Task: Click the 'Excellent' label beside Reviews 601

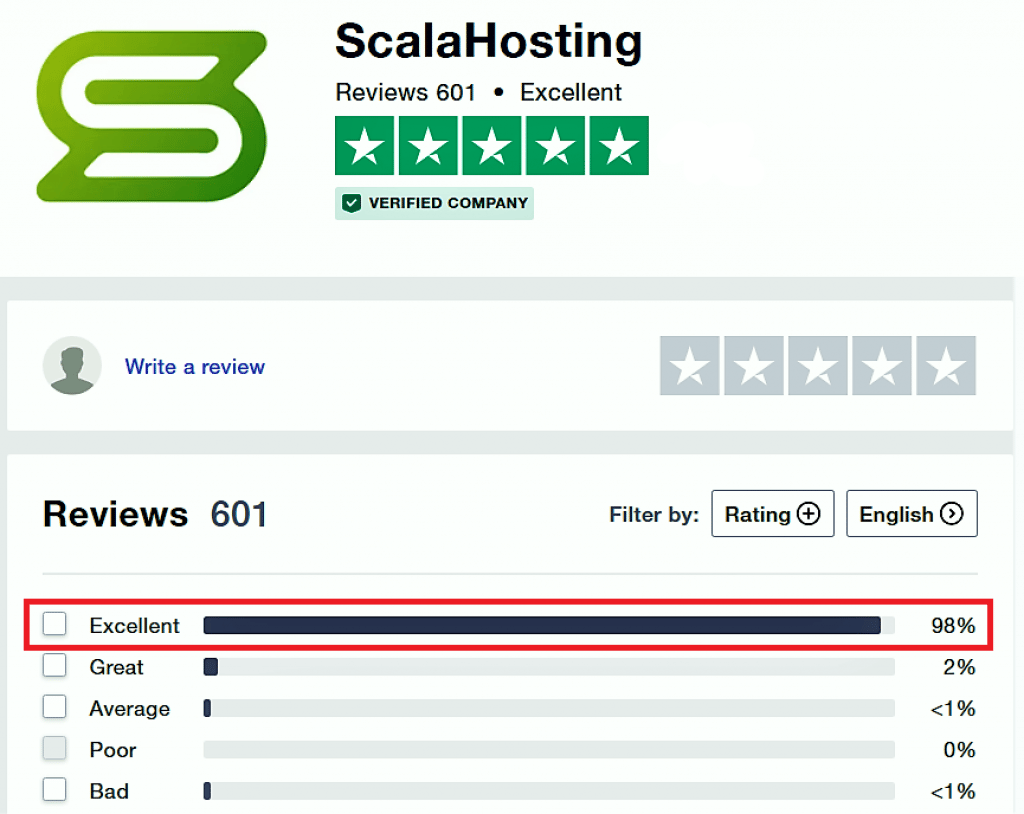Action: coord(570,92)
